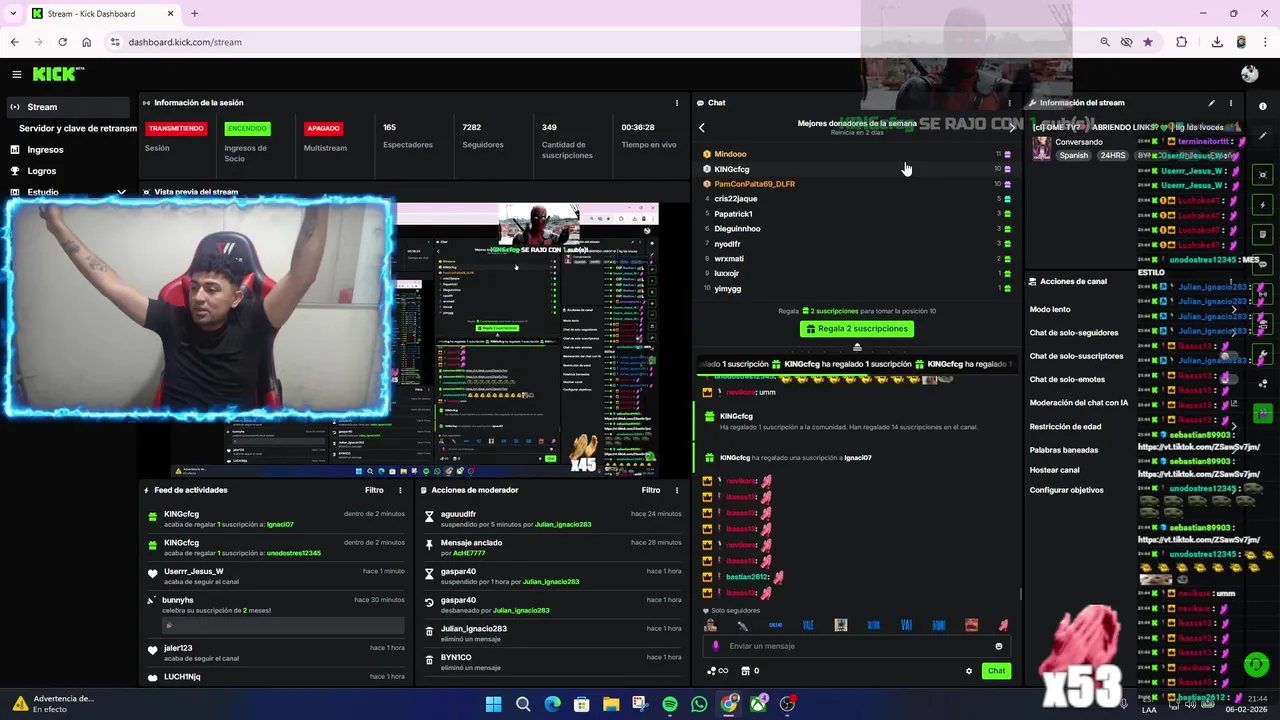The height and width of the screenshot is (720, 1280).
Task: Click the Spanish language tag
Action: [x=1074, y=156]
